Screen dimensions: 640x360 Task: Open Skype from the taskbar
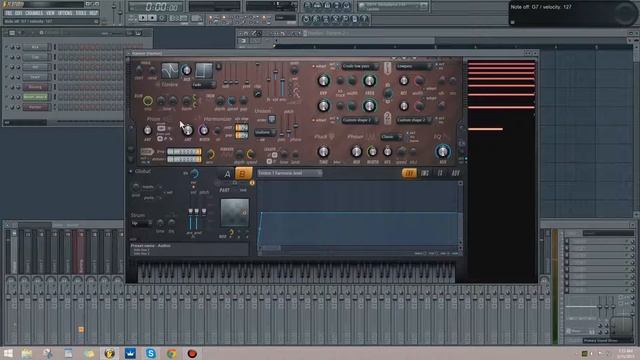coord(151,353)
